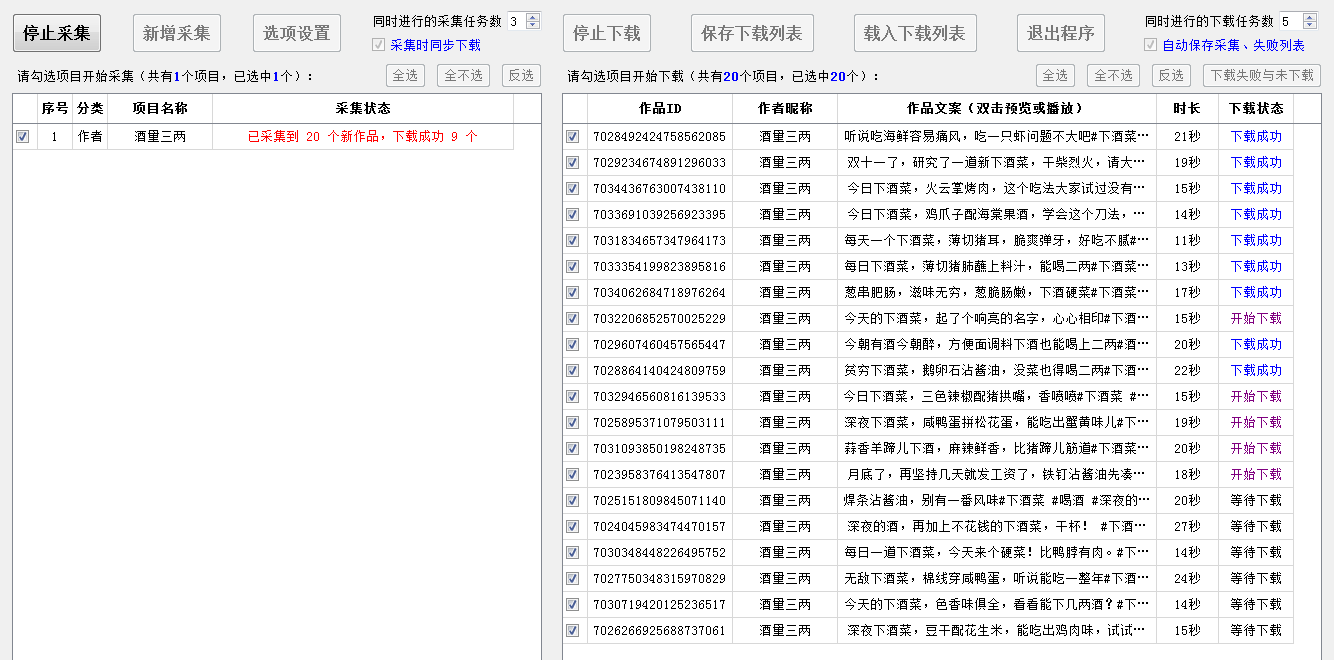Click the 下载任务数 number field
This screenshot has width=1334, height=660.
click(x=1291, y=21)
